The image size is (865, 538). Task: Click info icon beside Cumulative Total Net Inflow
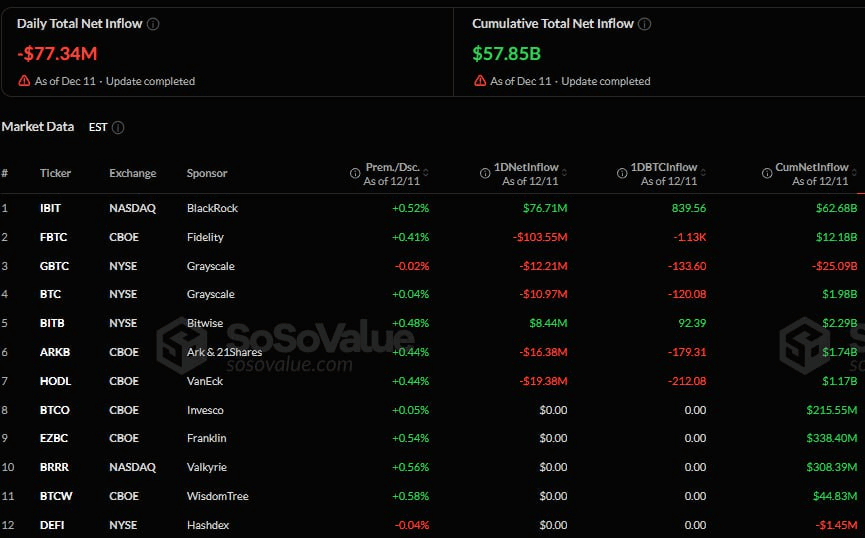[645, 24]
